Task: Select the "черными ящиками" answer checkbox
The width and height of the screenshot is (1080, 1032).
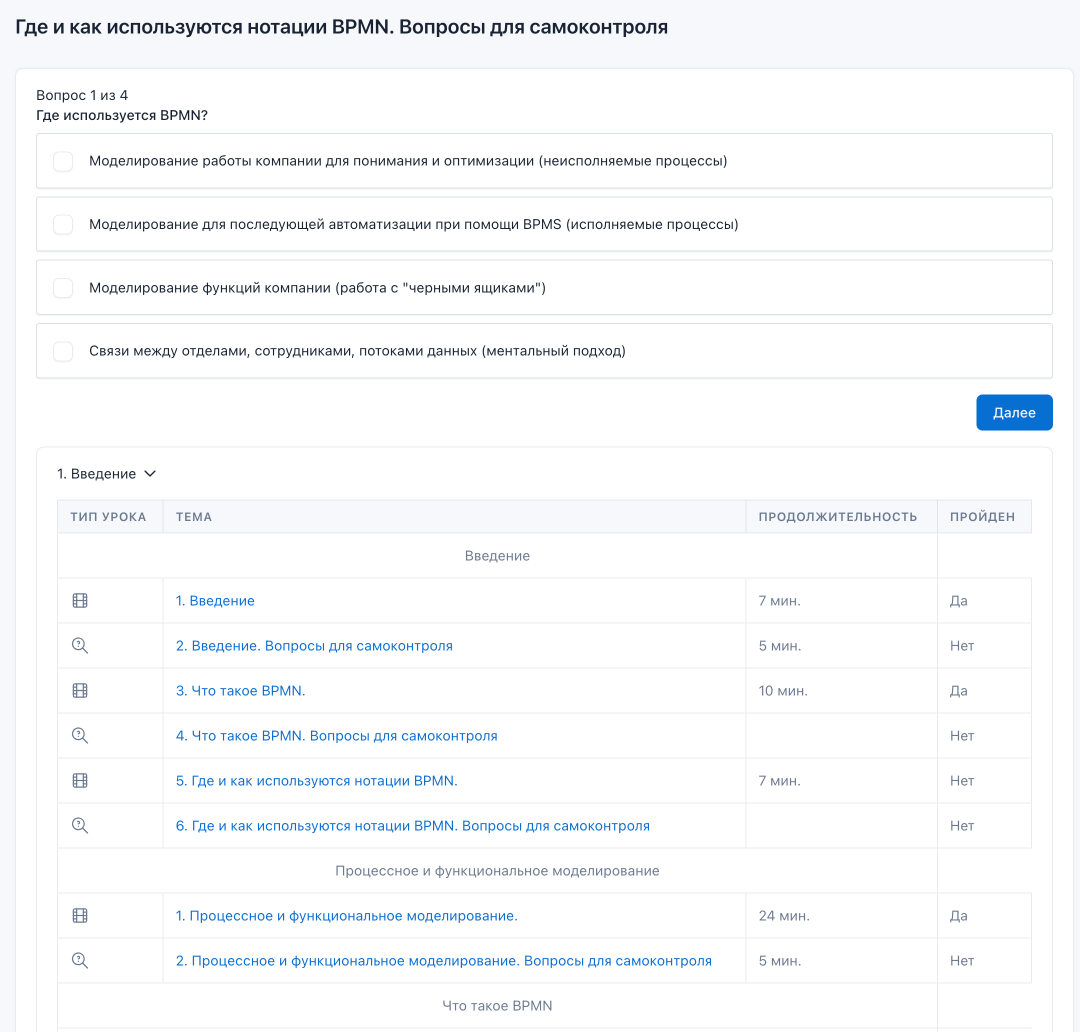Action: [63, 288]
